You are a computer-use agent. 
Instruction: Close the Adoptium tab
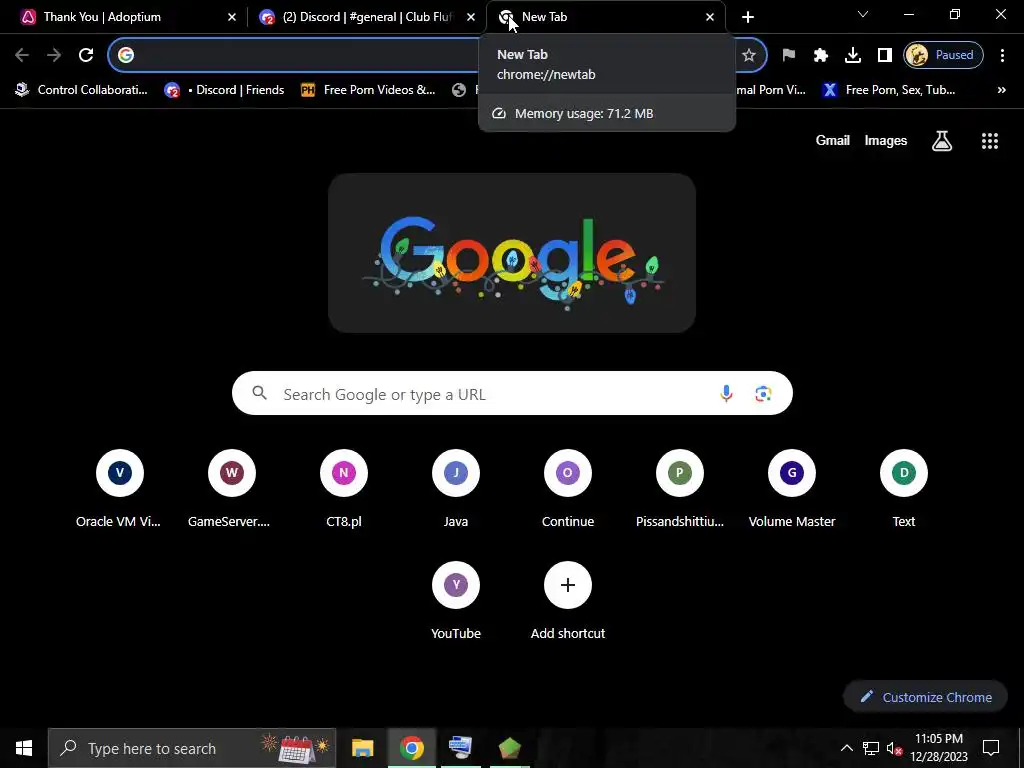(x=232, y=17)
